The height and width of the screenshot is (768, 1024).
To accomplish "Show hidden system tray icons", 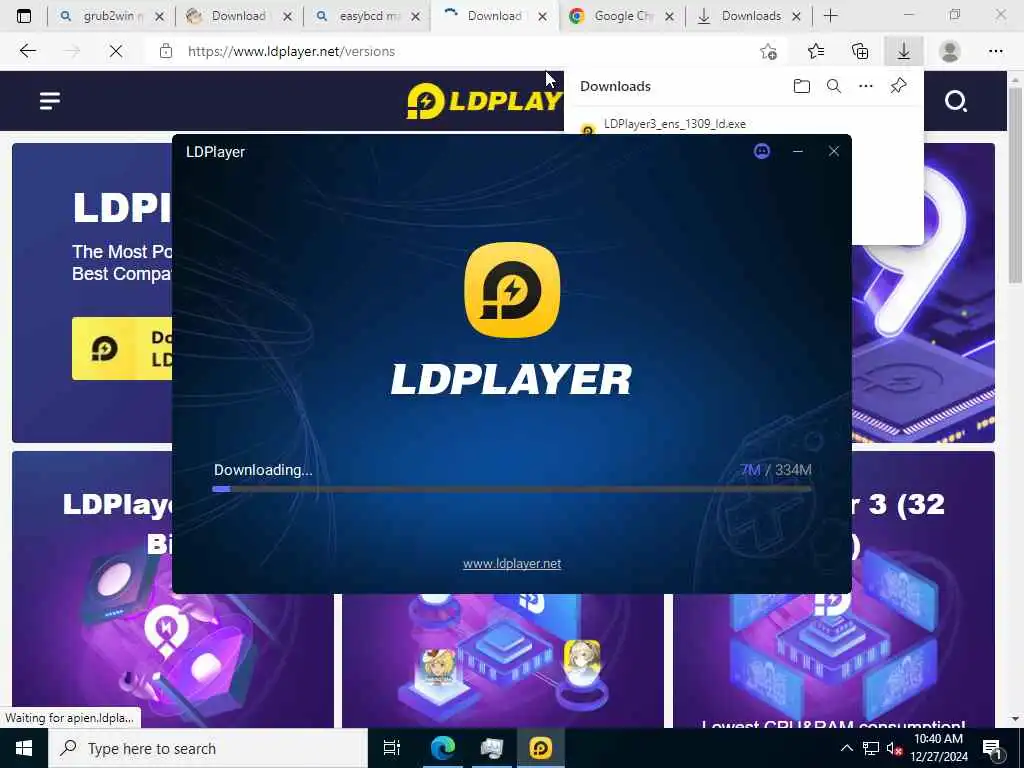I will pyautogui.click(x=846, y=748).
